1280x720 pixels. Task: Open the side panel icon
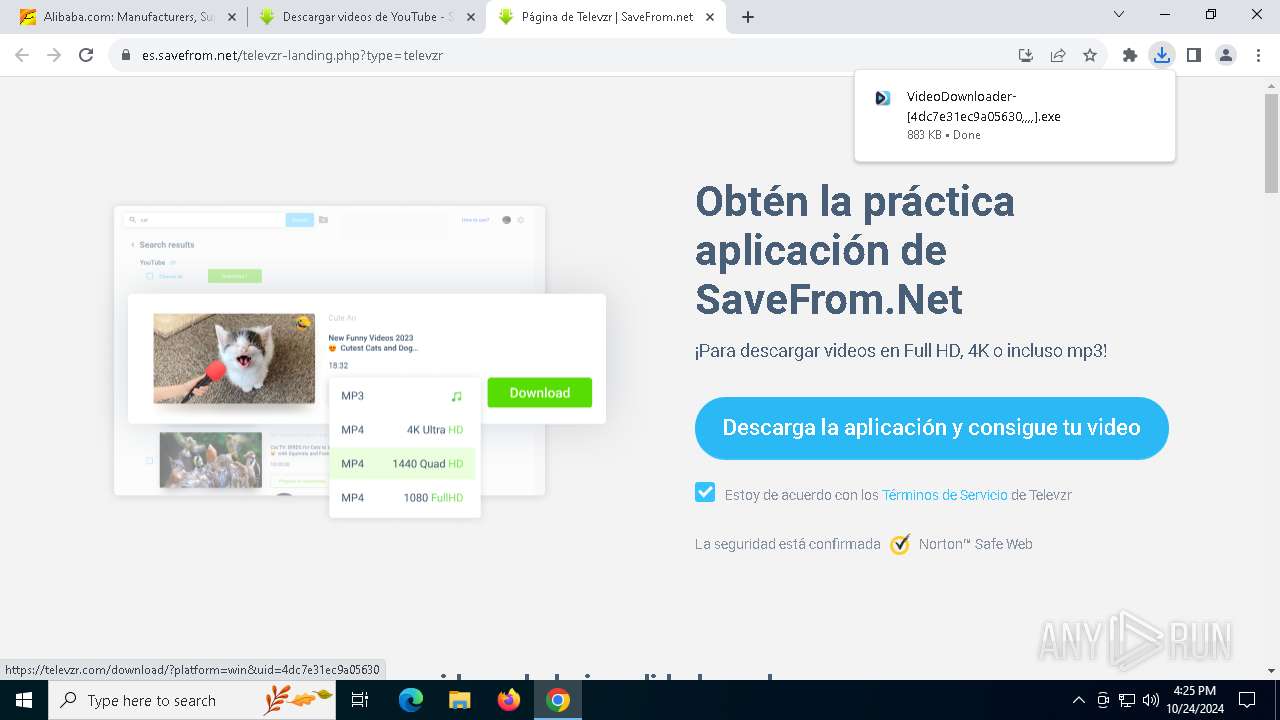point(1193,55)
